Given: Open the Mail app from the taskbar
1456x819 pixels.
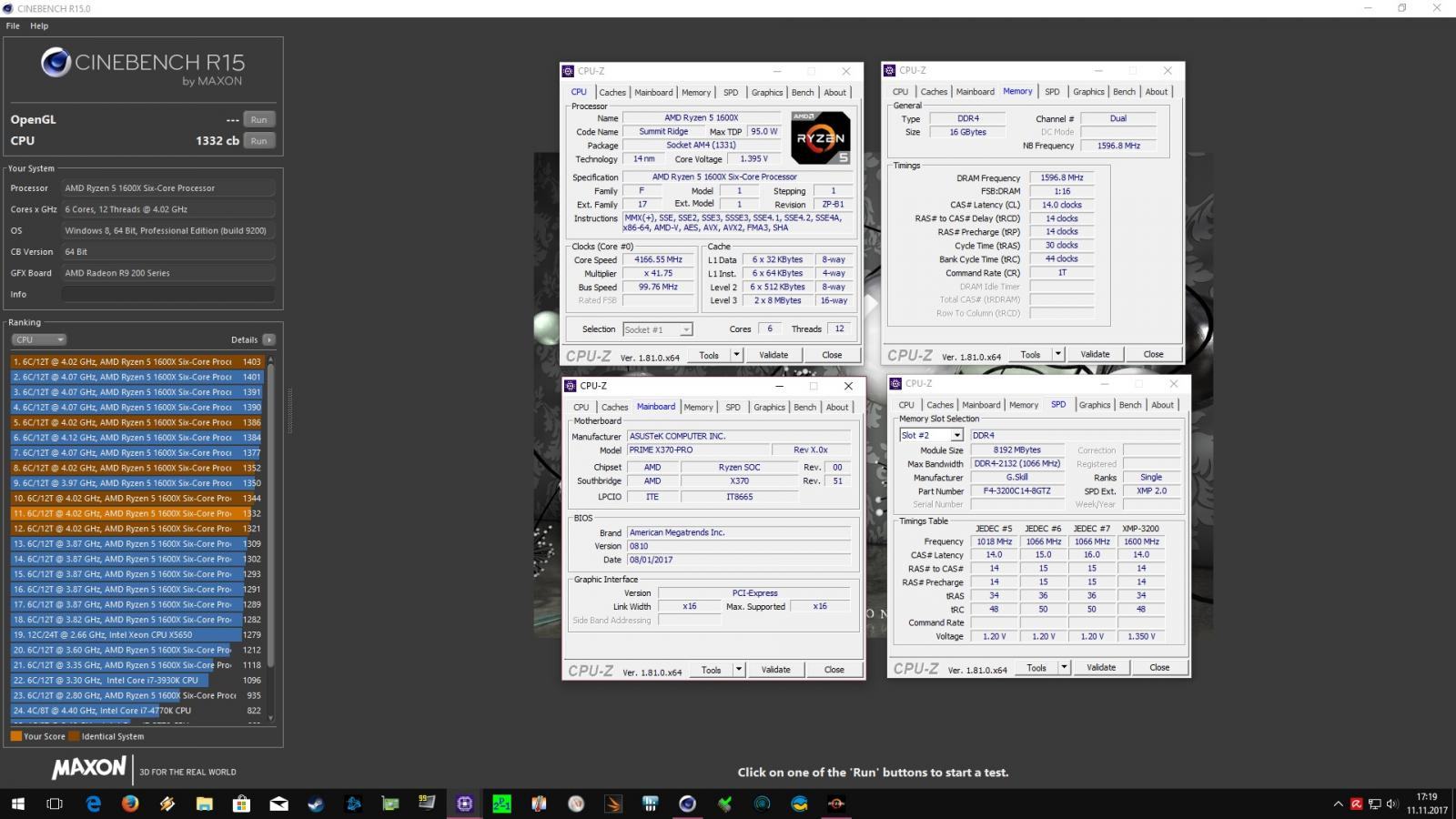Looking at the screenshot, I should 278,804.
